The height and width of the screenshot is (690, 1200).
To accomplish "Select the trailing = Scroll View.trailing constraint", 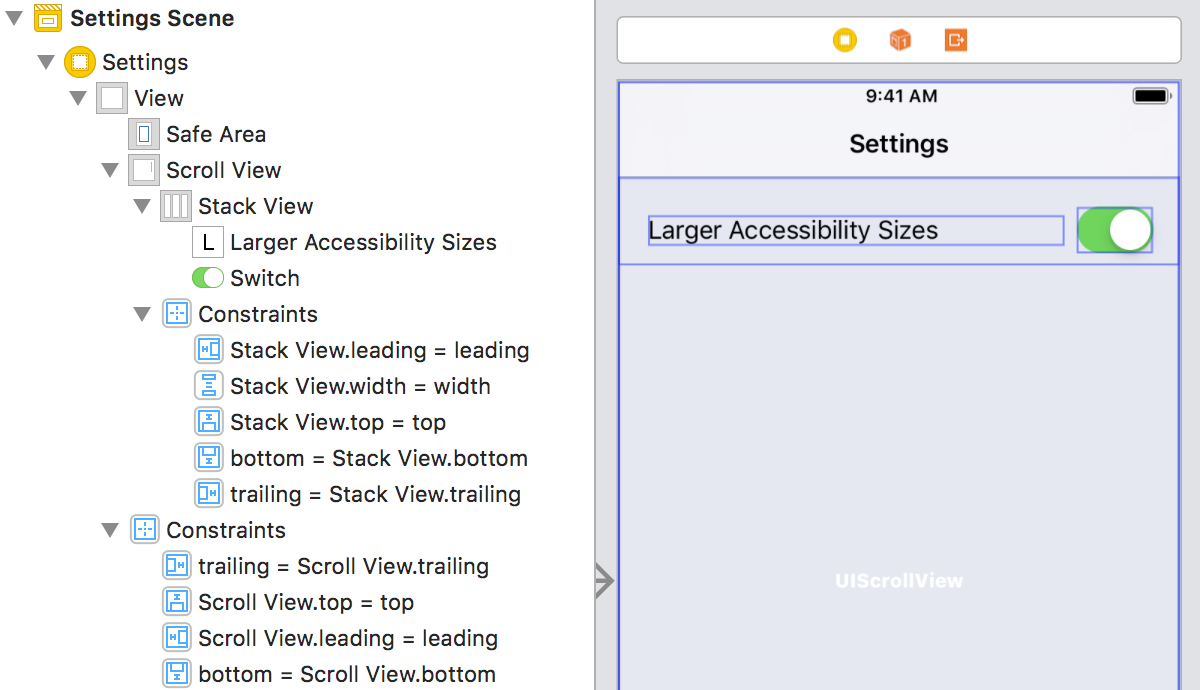I will (x=344, y=565).
